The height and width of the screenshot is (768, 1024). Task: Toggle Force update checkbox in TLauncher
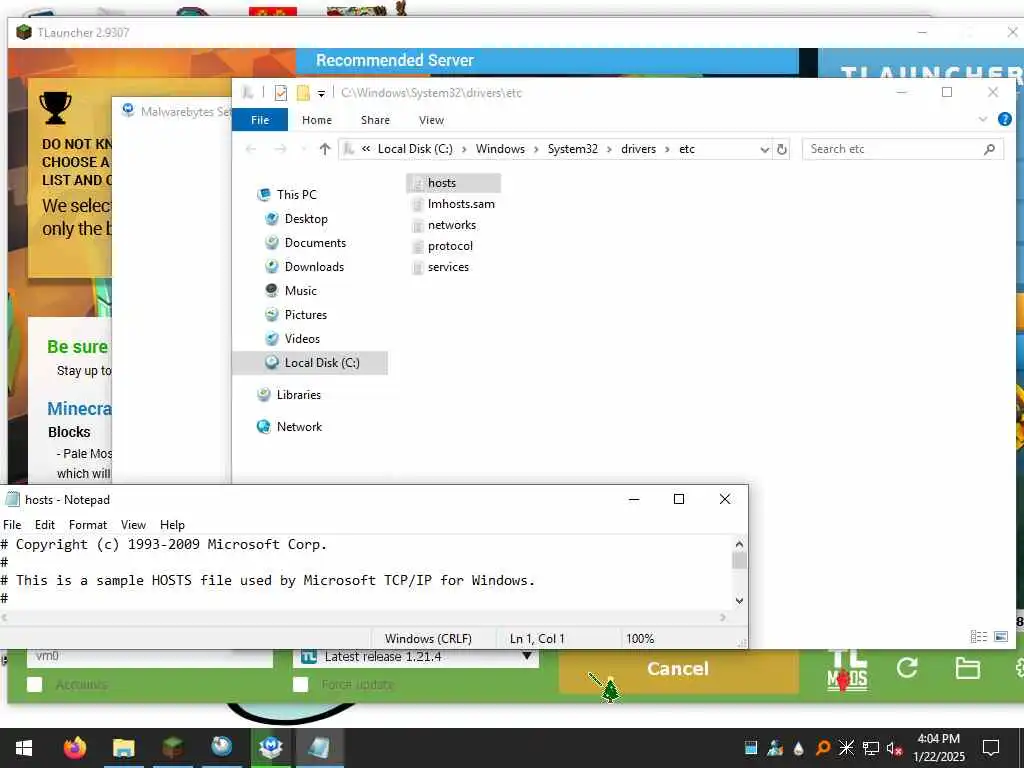point(300,684)
